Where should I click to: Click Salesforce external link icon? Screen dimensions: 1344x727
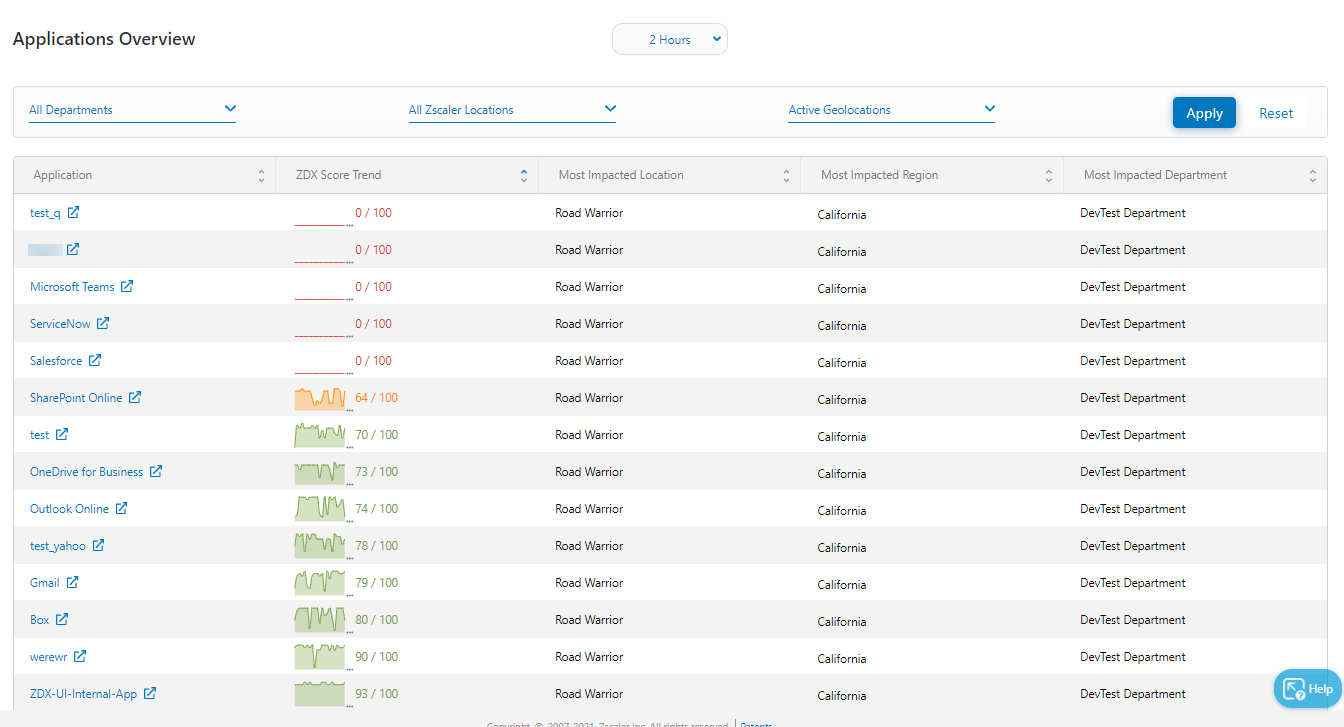95,361
